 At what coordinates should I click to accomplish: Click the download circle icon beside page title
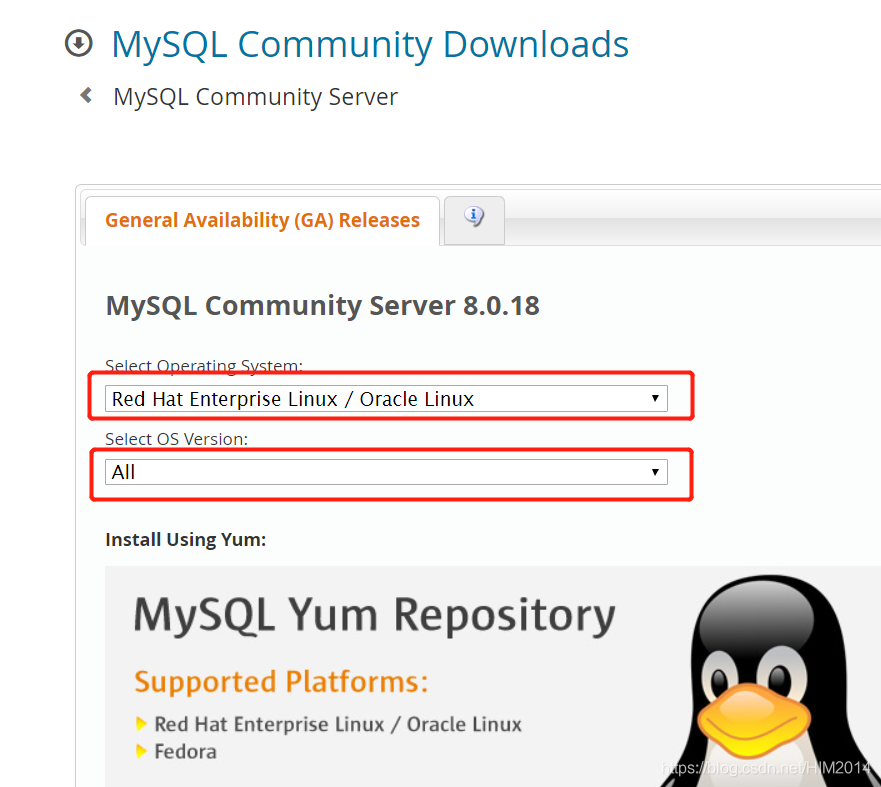tap(79, 43)
